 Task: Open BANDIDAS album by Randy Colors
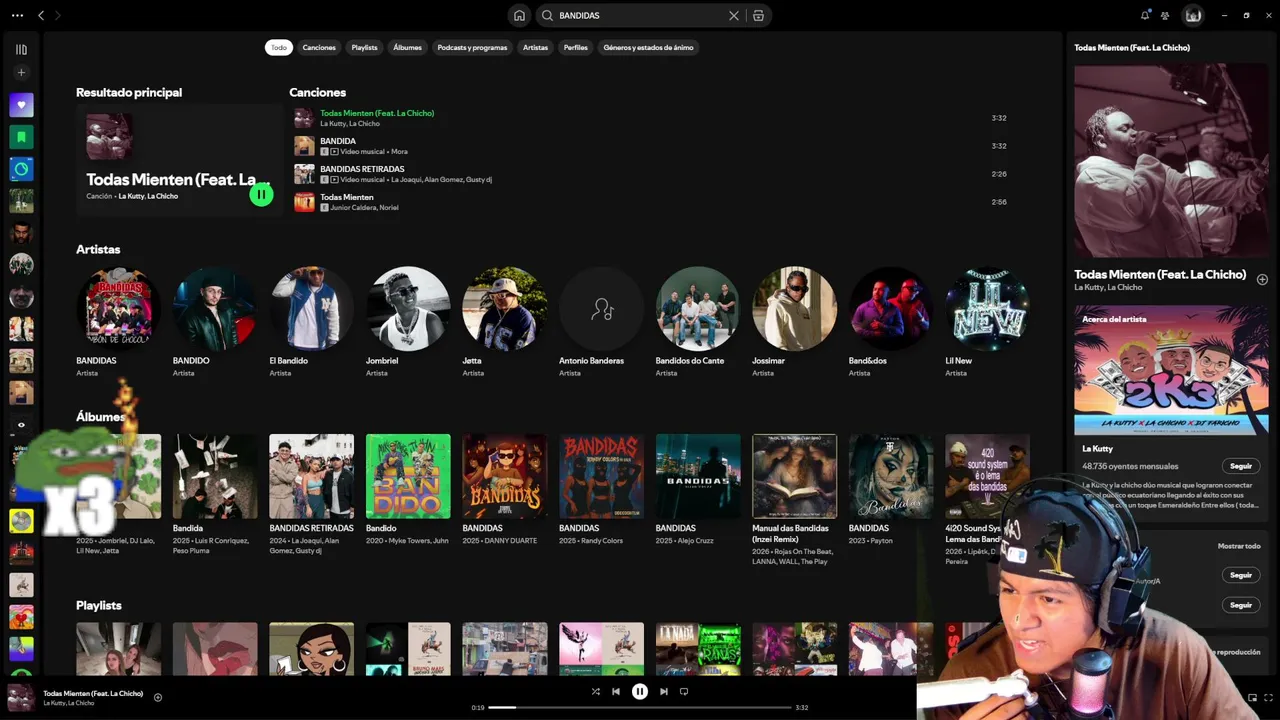pos(601,476)
